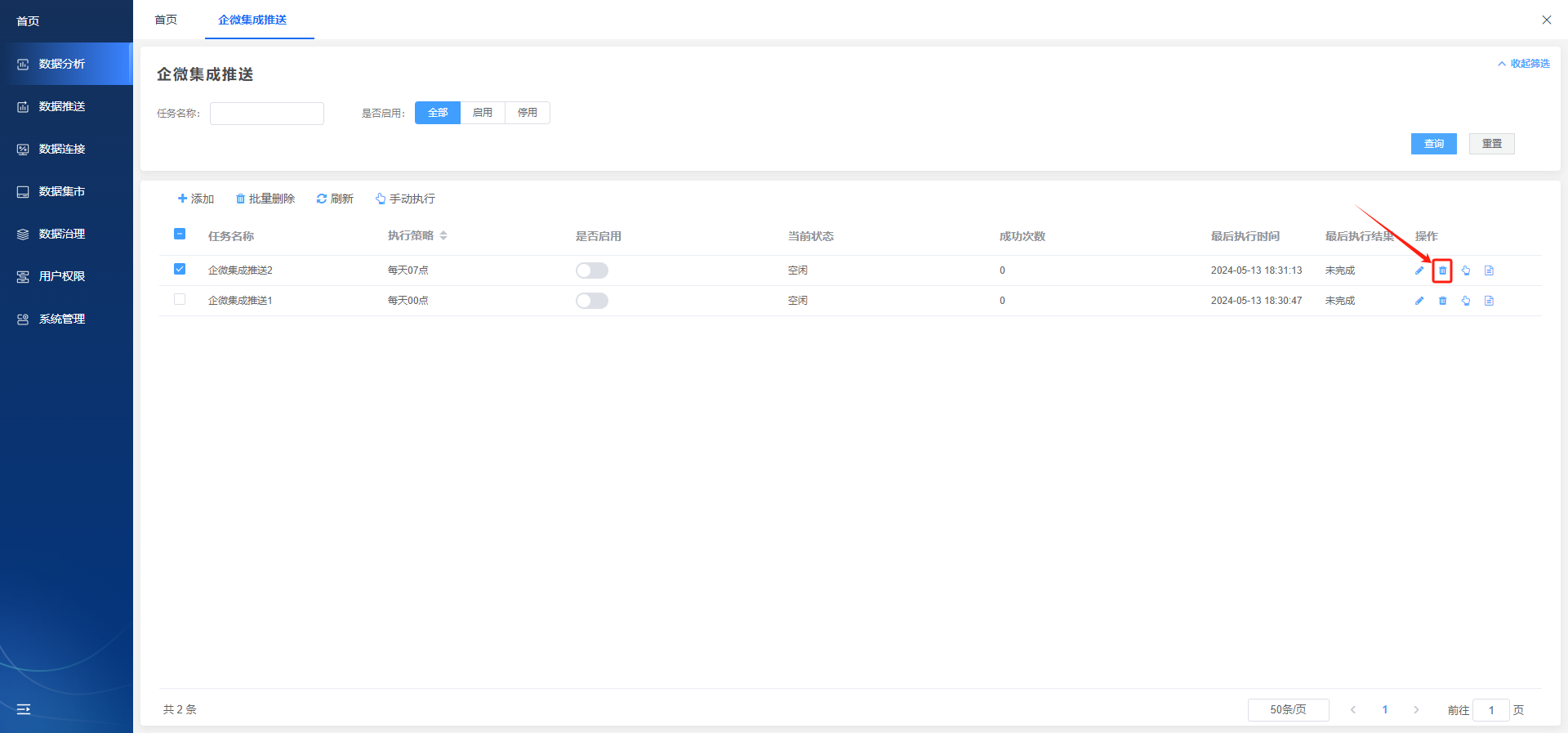Manually run 企微集成推送1 with hand icon
The height and width of the screenshot is (733, 1568).
pyautogui.click(x=1466, y=301)
